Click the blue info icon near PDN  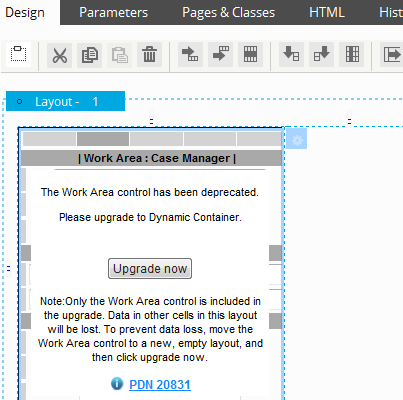pyautogui.click(x=117, y=384)
